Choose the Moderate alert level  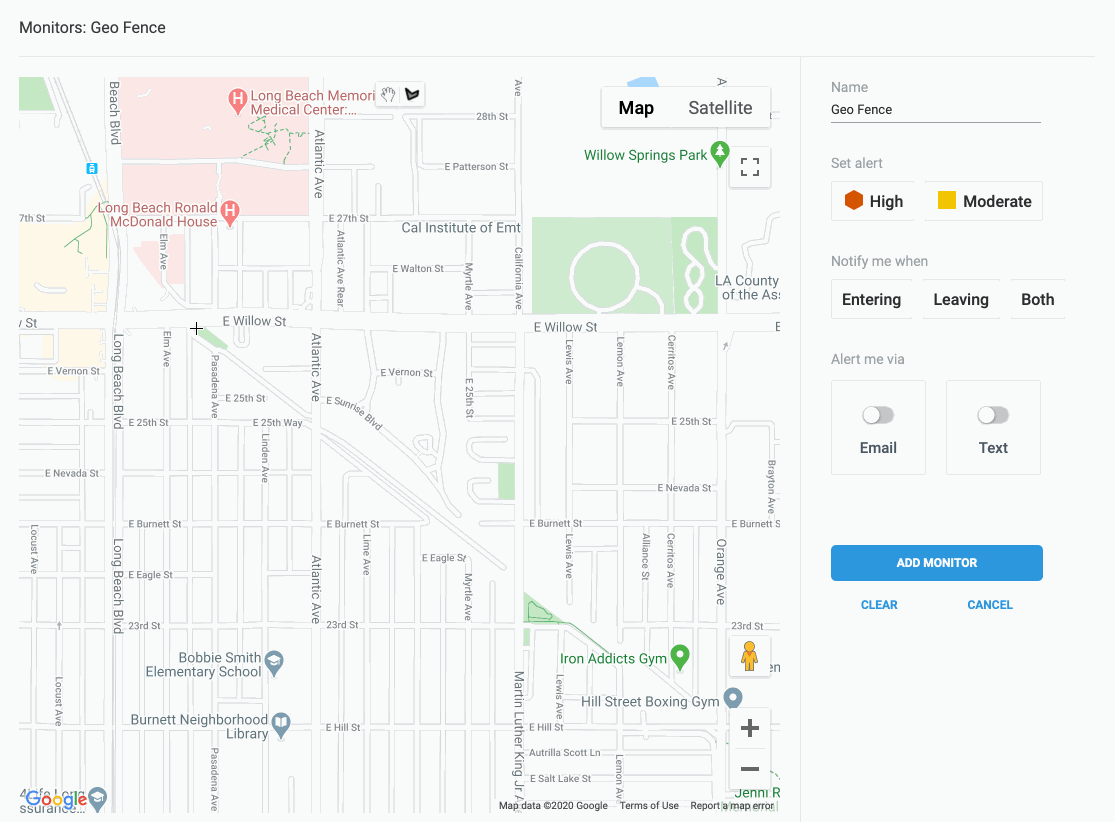click(x=982, y=200)
